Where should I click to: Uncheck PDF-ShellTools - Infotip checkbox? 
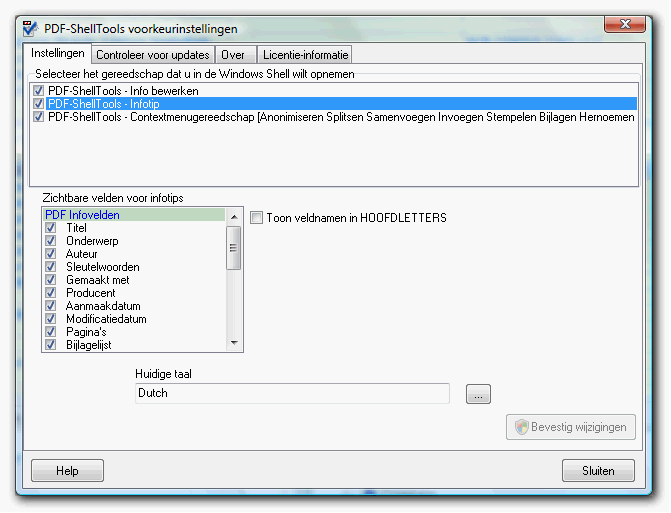tap(39, 104)
